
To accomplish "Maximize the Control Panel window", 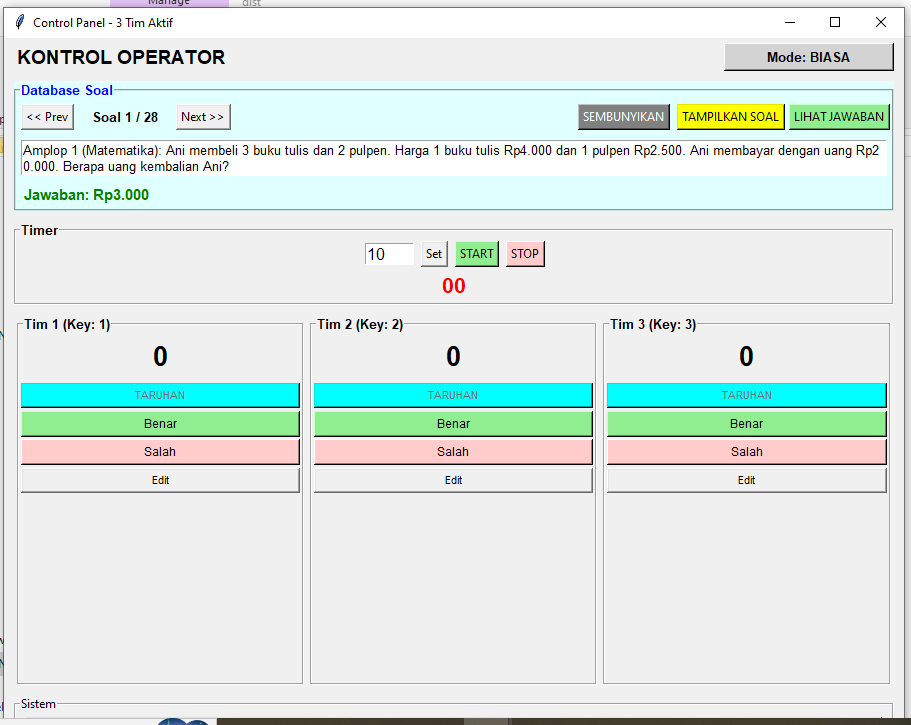I will click(835, 22).
